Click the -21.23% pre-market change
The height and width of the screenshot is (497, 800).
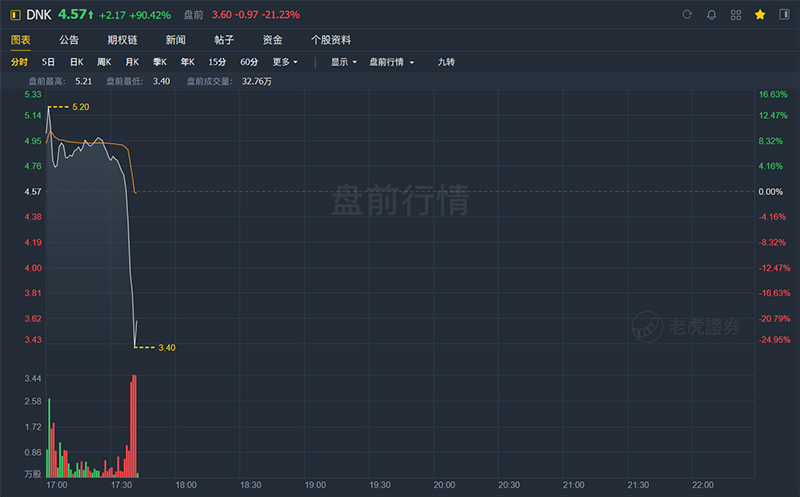click(x=281, y=15)
